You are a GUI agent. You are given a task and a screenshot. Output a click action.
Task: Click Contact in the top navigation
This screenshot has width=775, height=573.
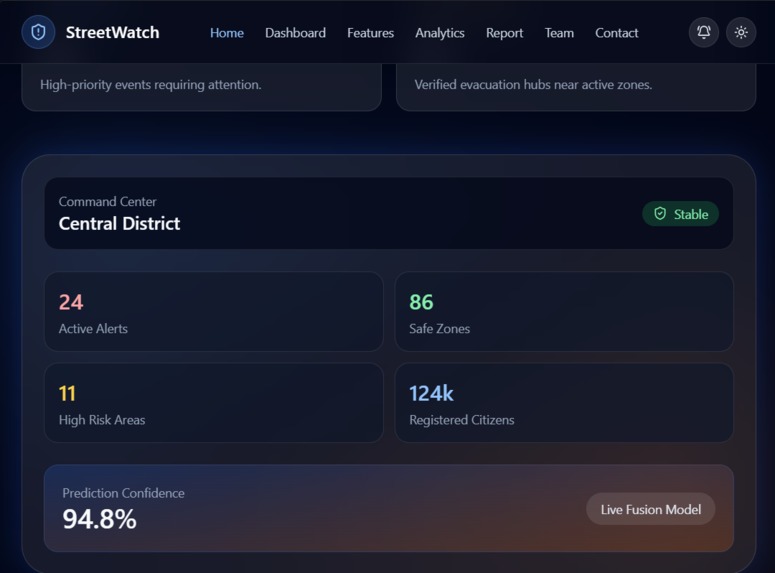[x=616, y=33]
